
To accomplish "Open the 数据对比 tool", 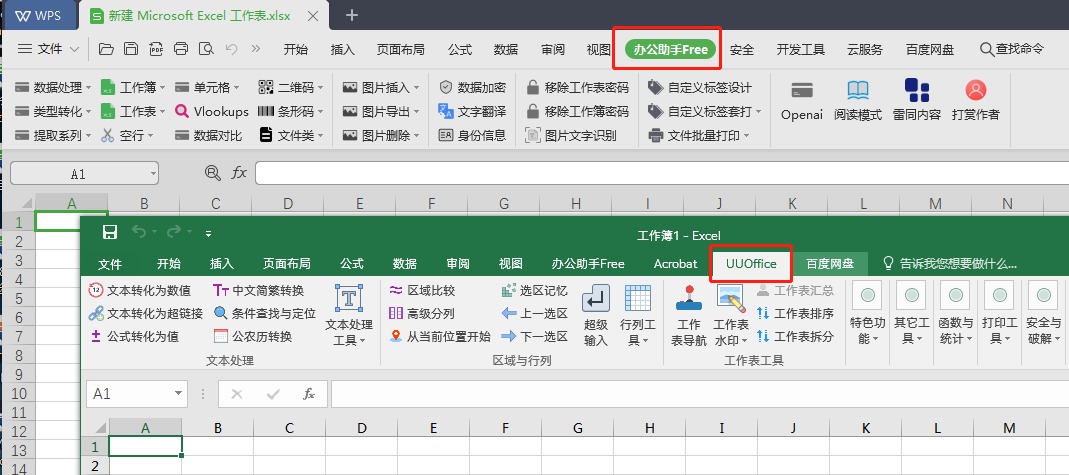I will click(209, 135).
